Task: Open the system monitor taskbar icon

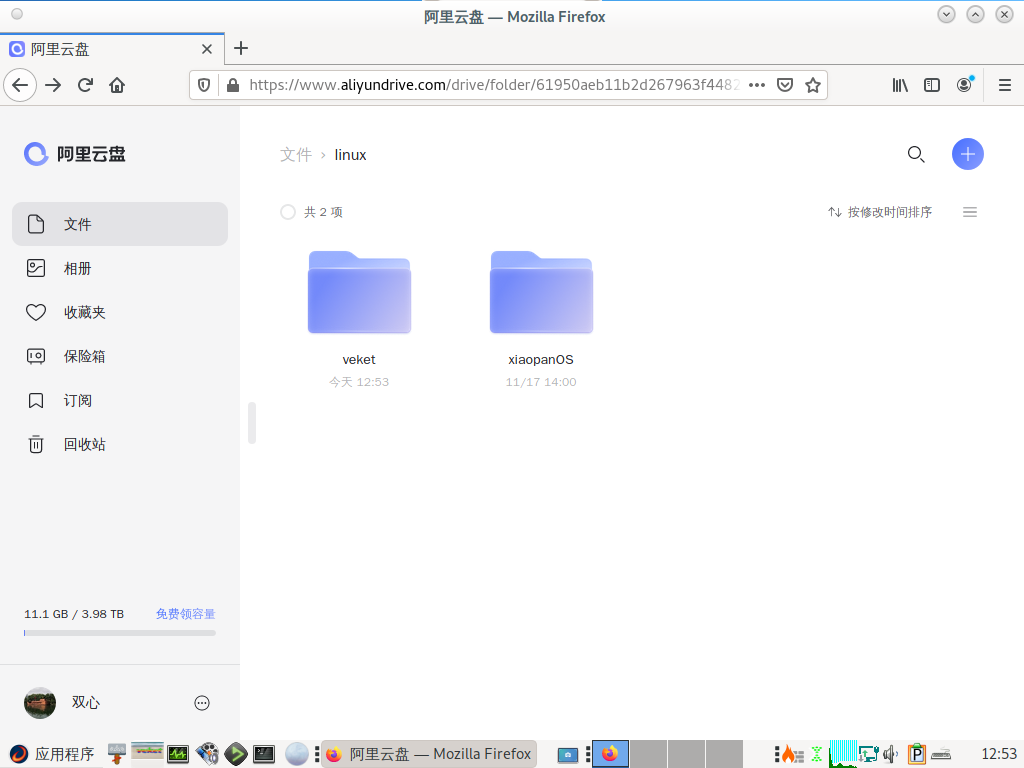Action: point(178,754)
